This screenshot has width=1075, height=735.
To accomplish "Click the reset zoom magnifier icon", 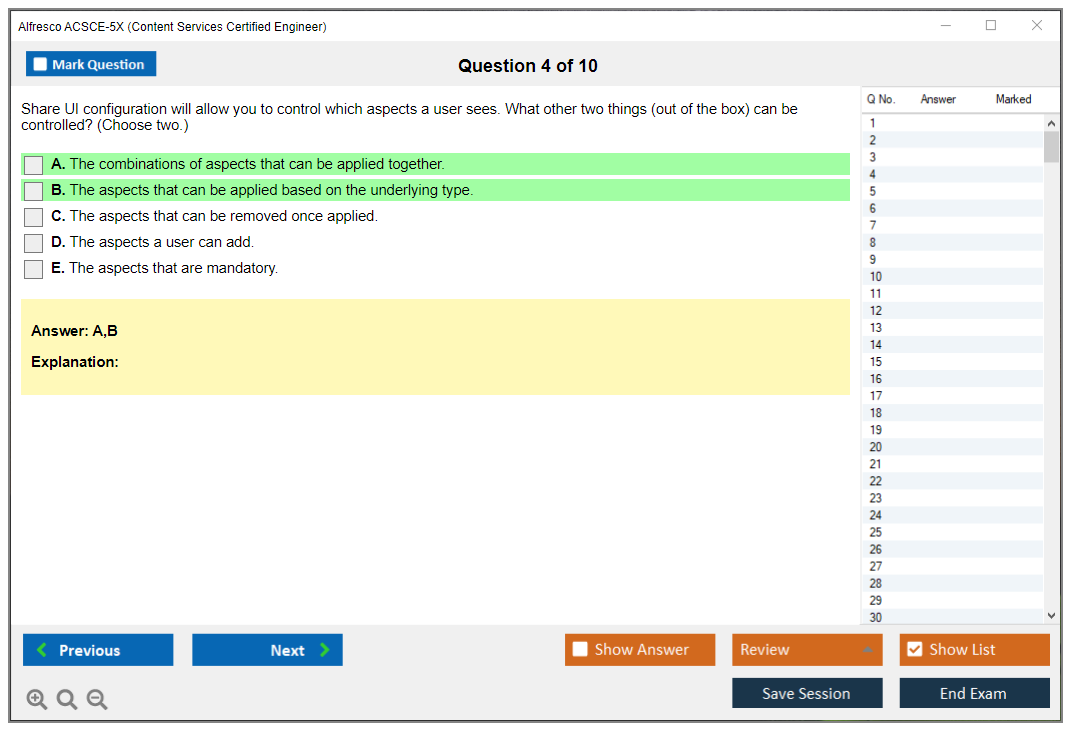I will click(x=67, y=700).
